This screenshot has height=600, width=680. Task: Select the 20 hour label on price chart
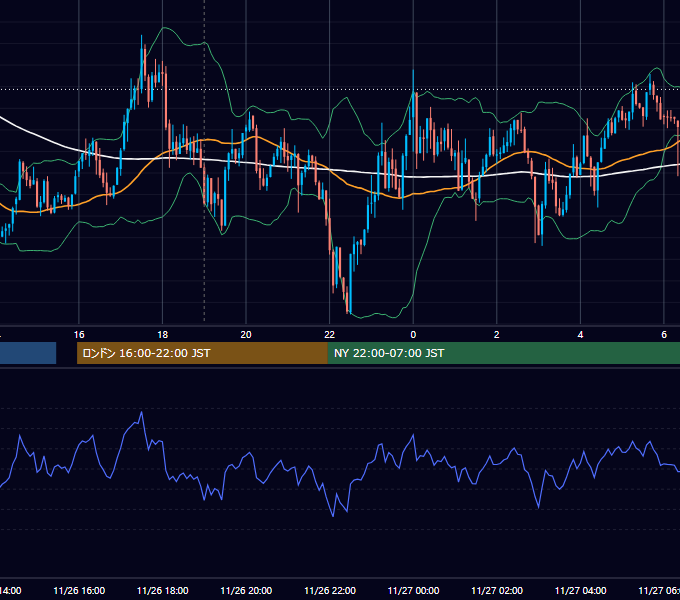point(246,335)
